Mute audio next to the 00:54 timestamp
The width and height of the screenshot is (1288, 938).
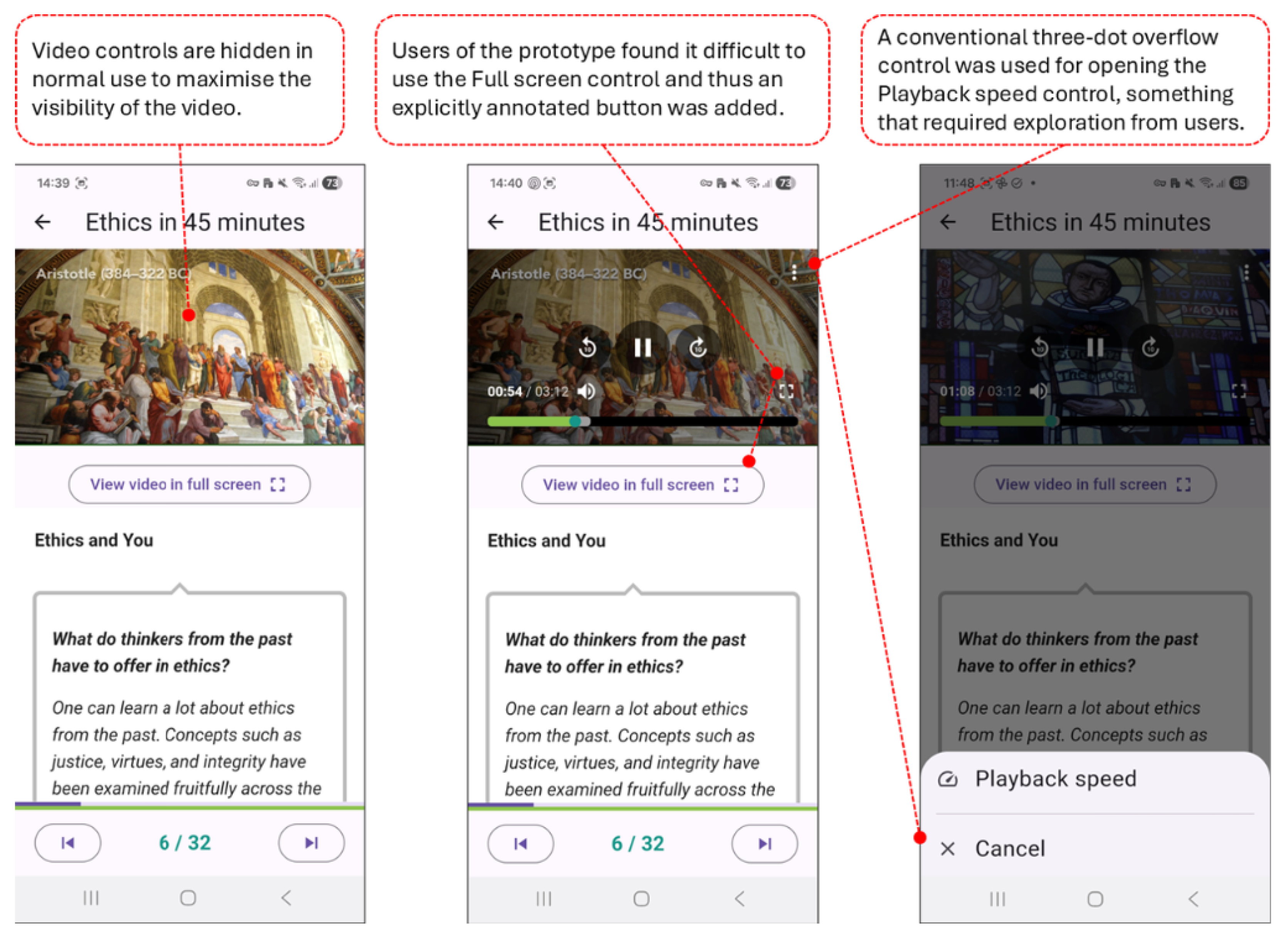pyautogui.click(x=586, y=391)
